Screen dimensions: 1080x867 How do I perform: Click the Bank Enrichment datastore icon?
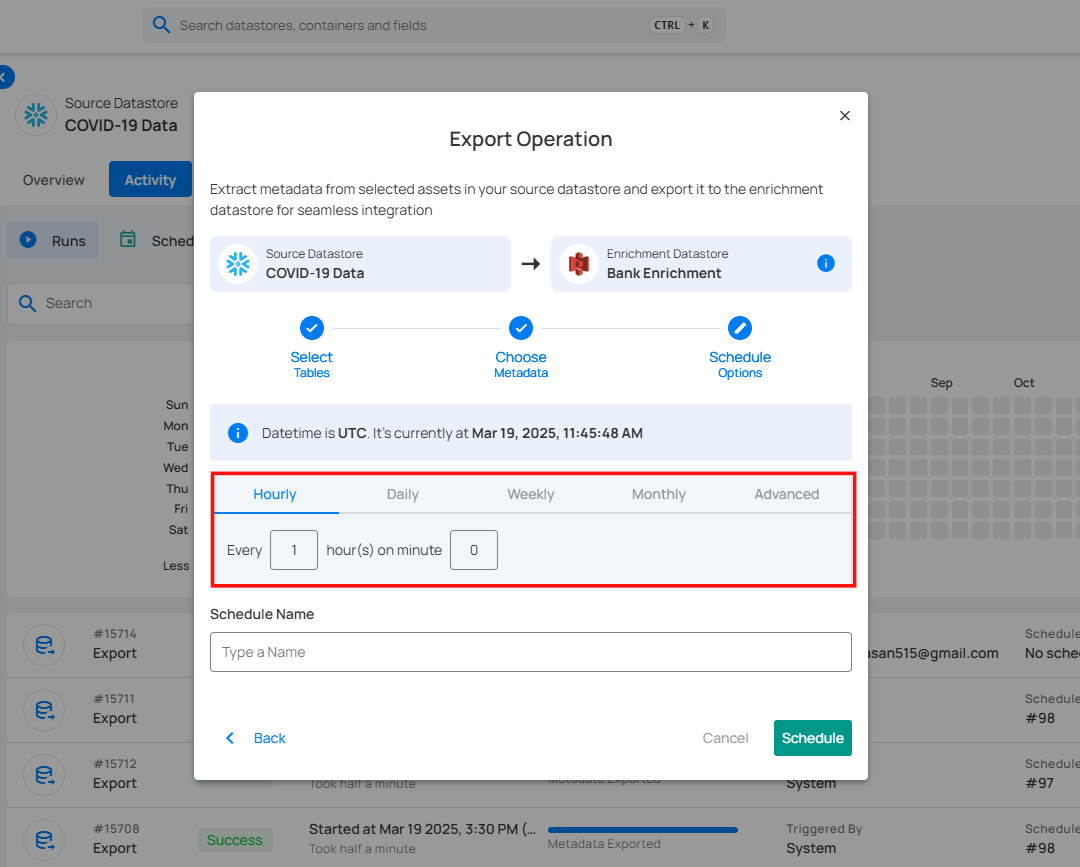(x=579, y=264)
